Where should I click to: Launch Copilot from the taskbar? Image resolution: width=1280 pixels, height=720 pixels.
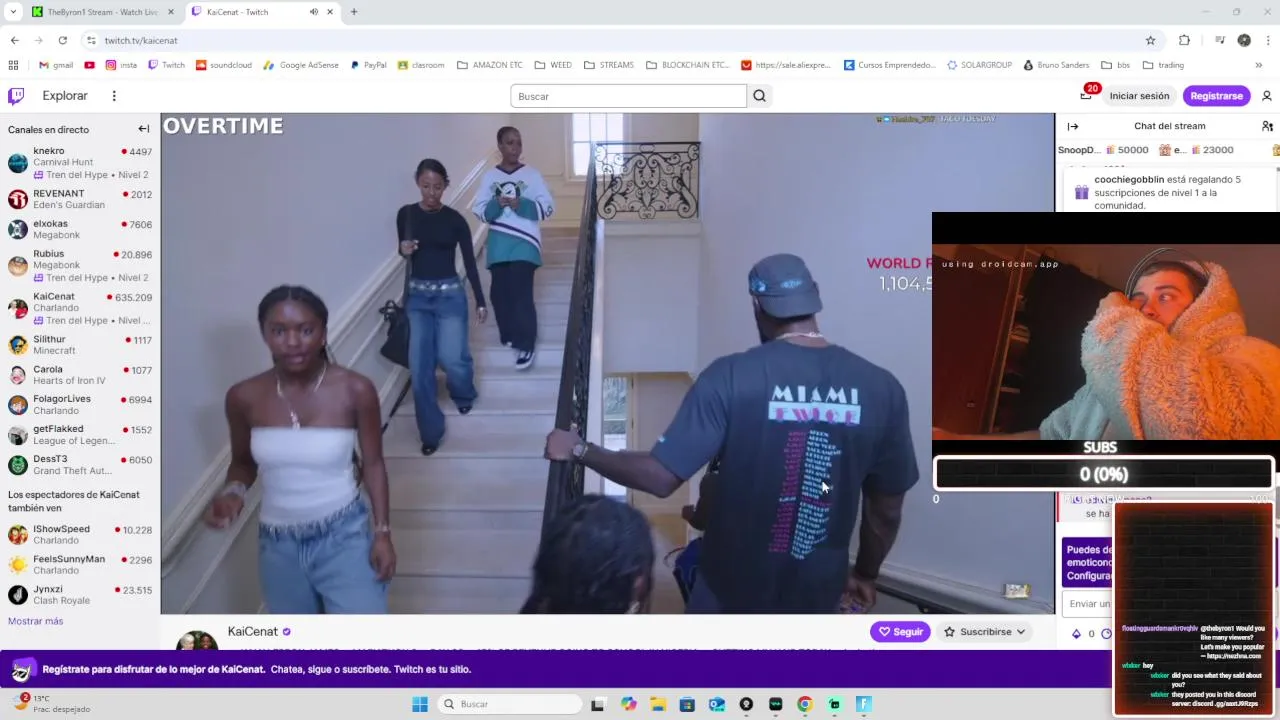[628, 704]
